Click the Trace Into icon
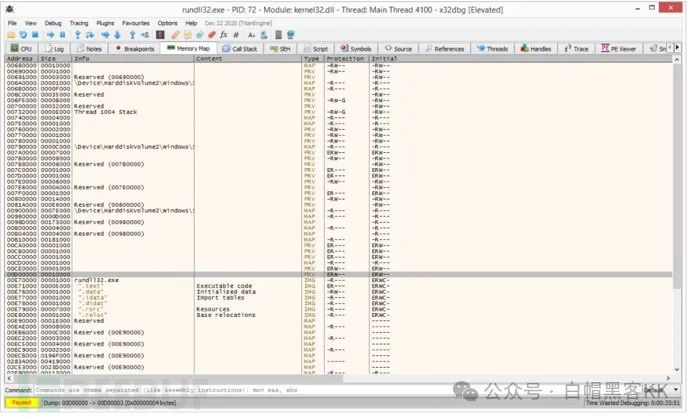Viewport: 690px width, 419px height. 105,35
